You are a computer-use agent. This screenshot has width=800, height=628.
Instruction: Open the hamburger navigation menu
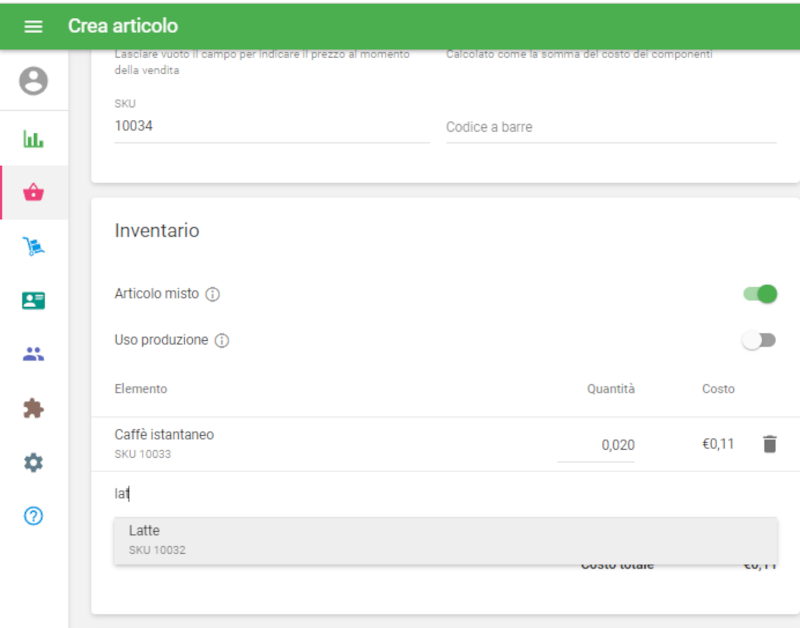click(x=33, y=26)
